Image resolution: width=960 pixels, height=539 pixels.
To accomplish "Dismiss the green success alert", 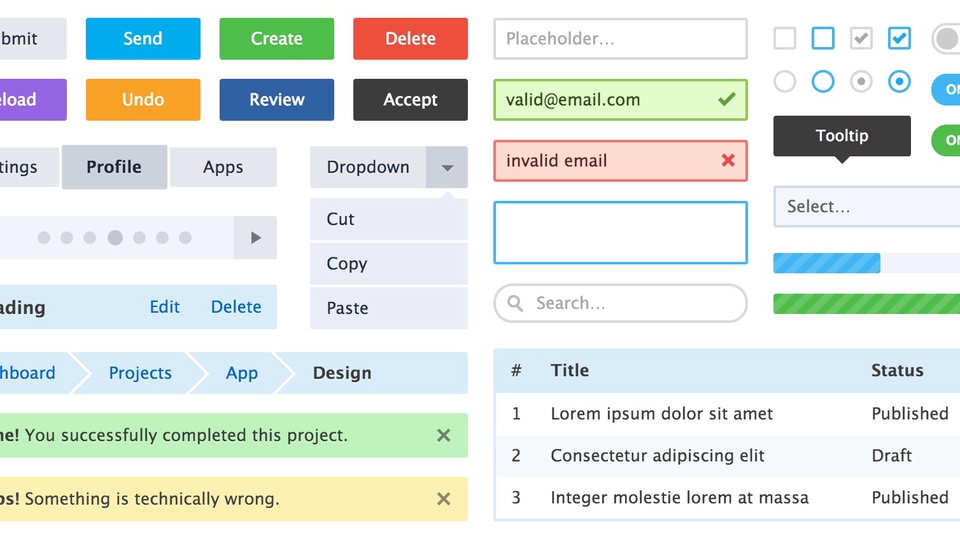I will pos(444,435).
